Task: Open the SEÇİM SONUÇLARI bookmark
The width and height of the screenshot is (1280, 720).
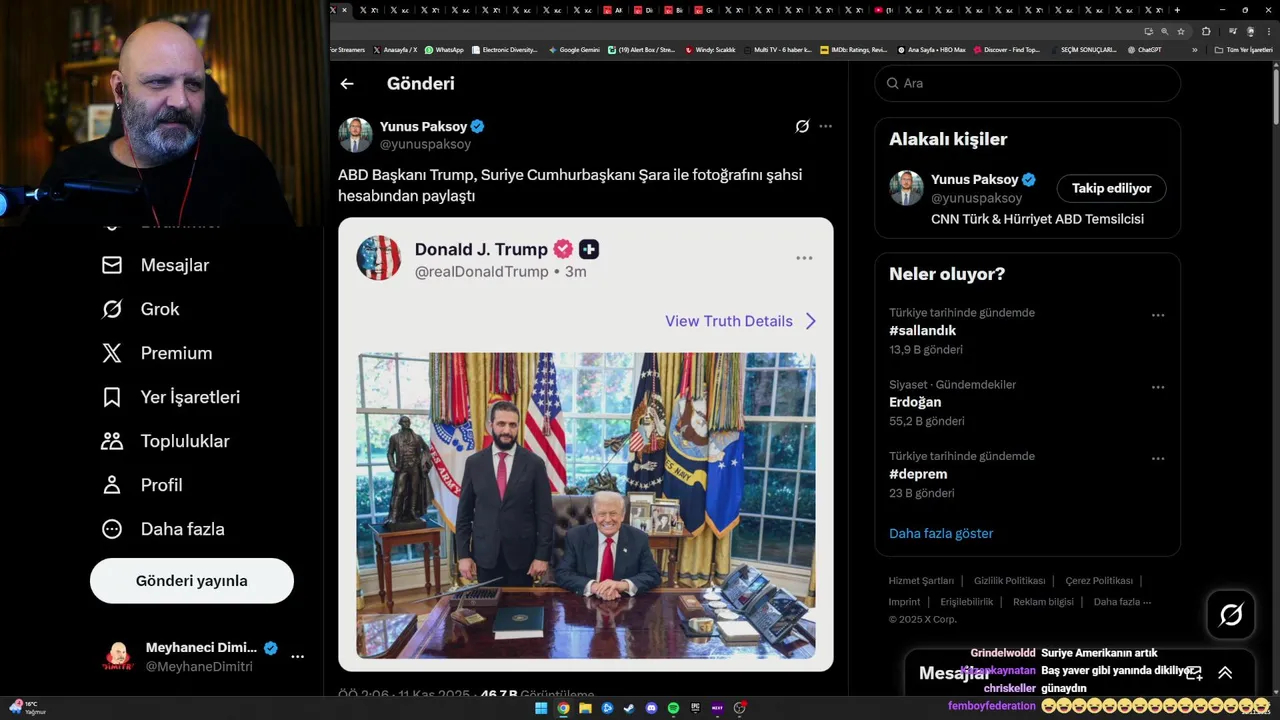Action: point(1084,49)
